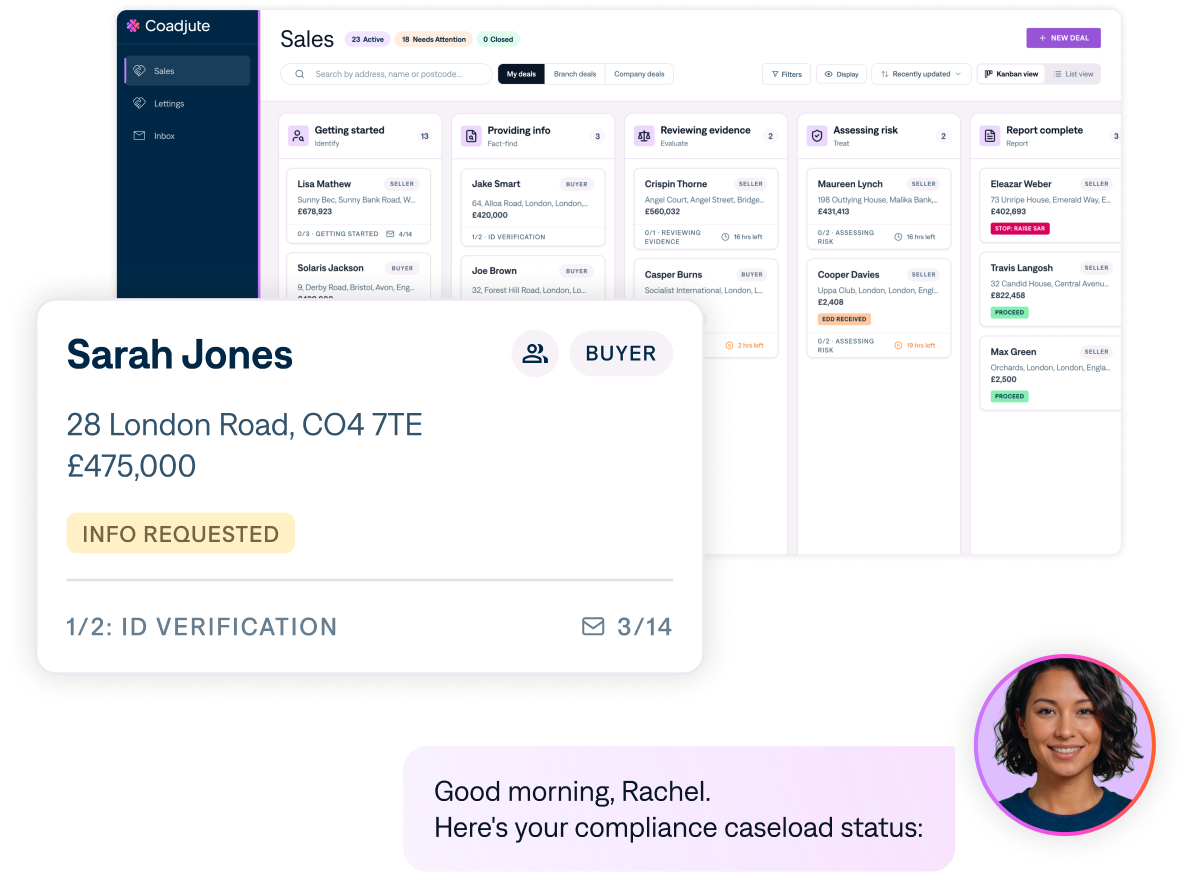Click clock icon on Crispin Thorne card
This screenshot has height=873, width=1193.
point(725,237)
